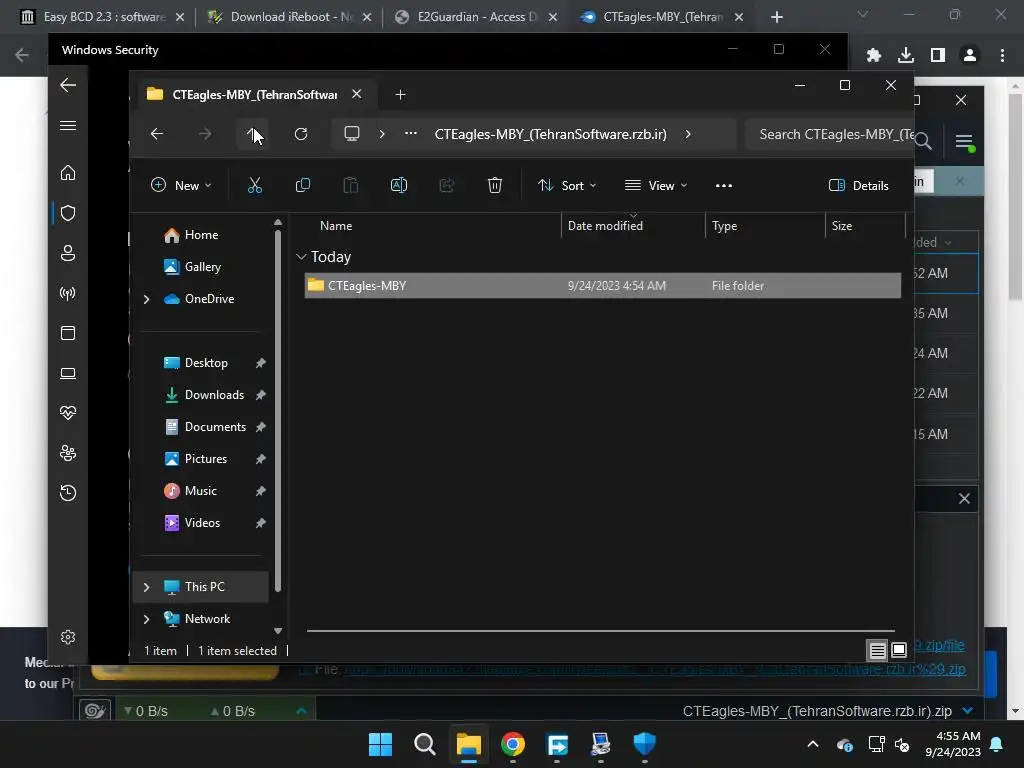The width and height of the screenshot is (1024, 768).
Task: Click the forward arrow in File Explorer
Action: (205, 134)
